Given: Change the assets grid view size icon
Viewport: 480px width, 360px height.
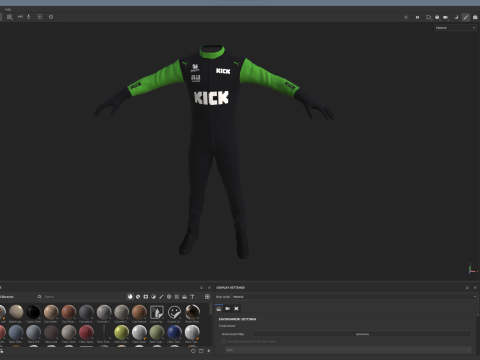Looking at the screenshot, I should click(x=207, y=296).
